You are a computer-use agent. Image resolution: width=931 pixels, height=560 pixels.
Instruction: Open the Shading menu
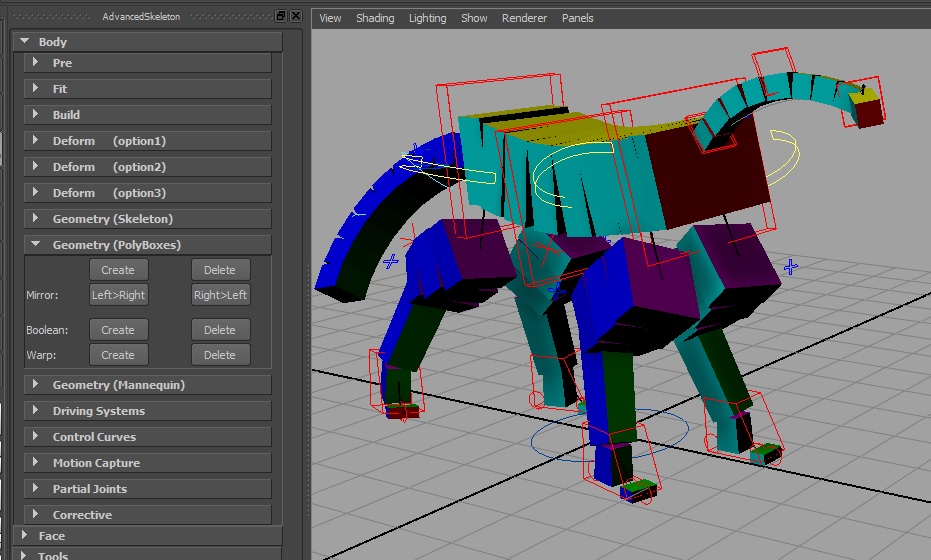(x=375, y=18)
